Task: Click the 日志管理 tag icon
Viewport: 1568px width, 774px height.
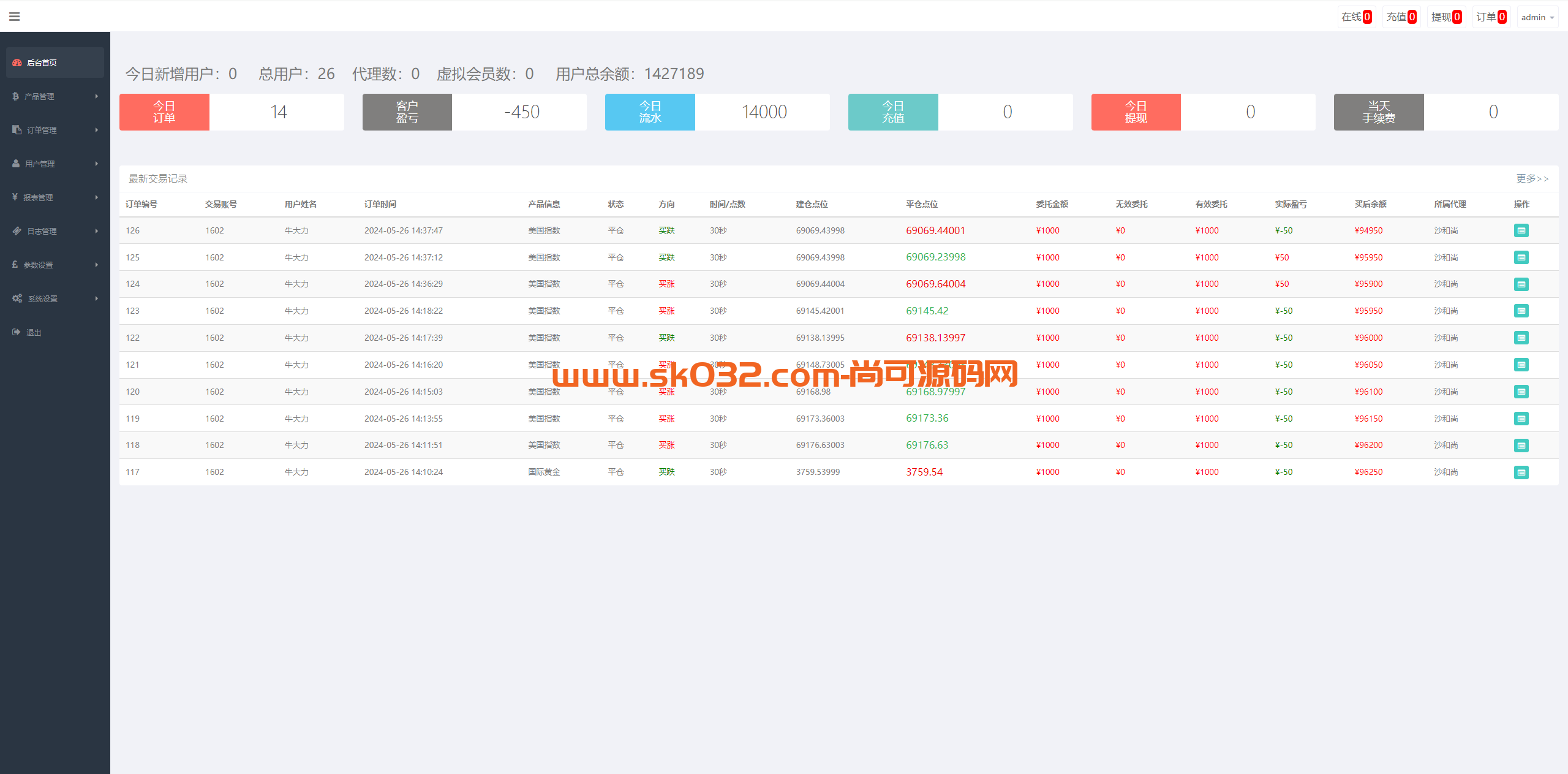Action: 17,231
